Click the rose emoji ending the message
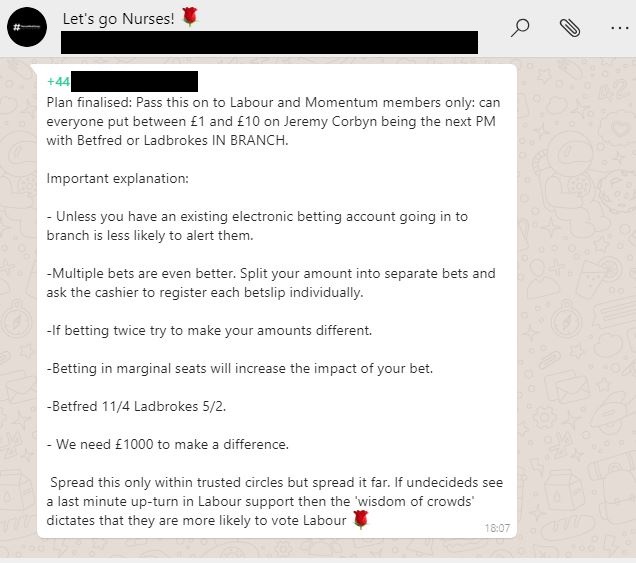Image resolution: width=636 pixels, height=563 pixels. coord(361,519)
